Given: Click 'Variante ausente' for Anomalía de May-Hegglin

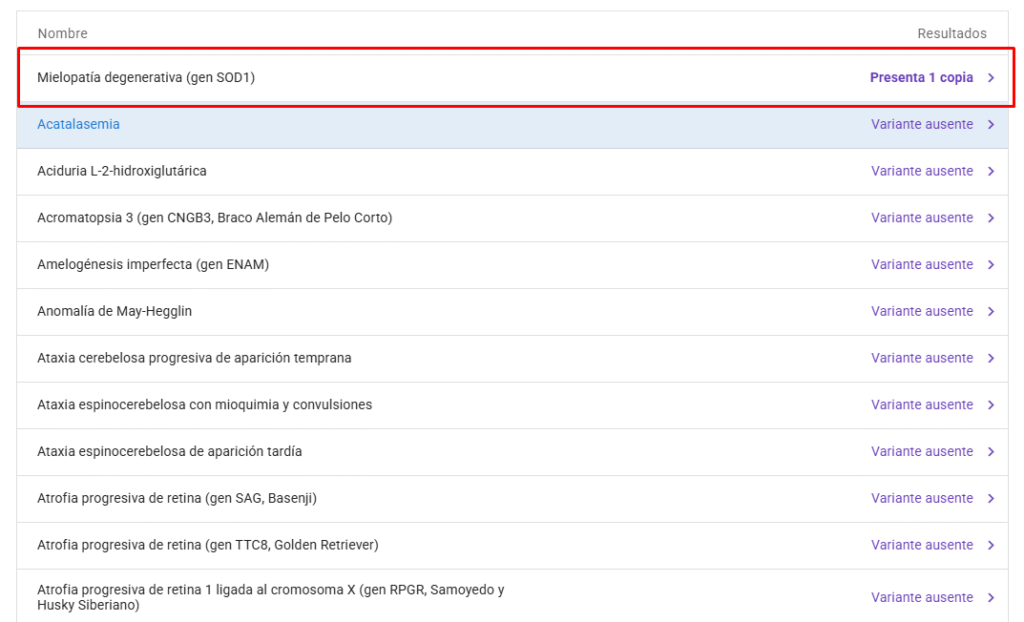Looking at the screenshot, I should pos(921,311).
